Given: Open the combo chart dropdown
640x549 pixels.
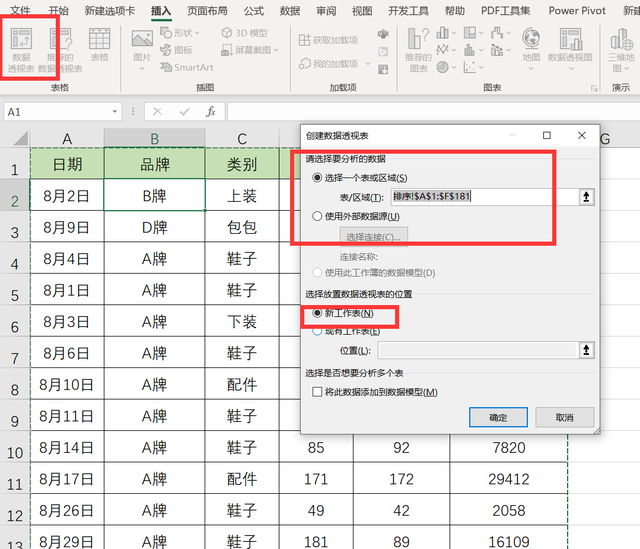Looking at the screenshot, I should click(501, 50).
